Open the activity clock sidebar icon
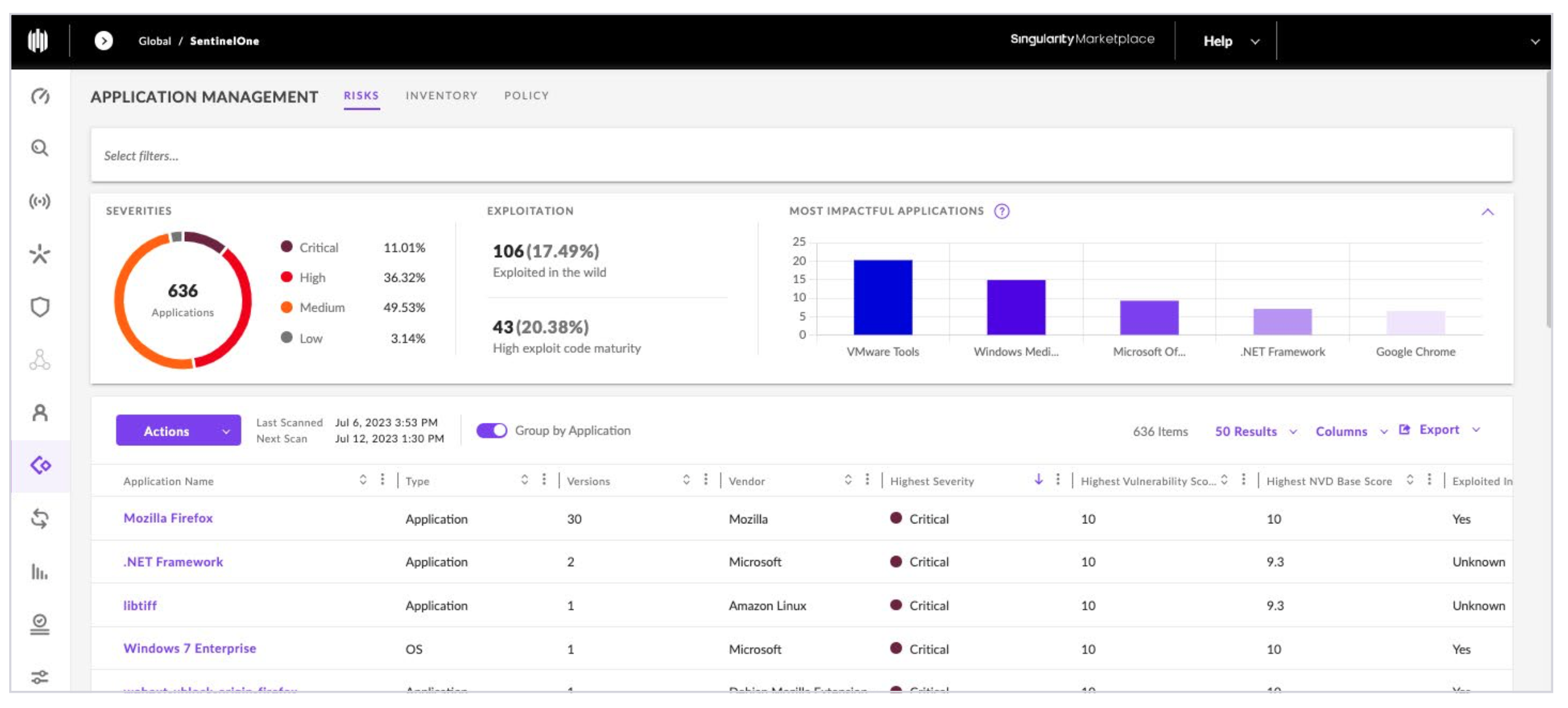 point(40,625)
